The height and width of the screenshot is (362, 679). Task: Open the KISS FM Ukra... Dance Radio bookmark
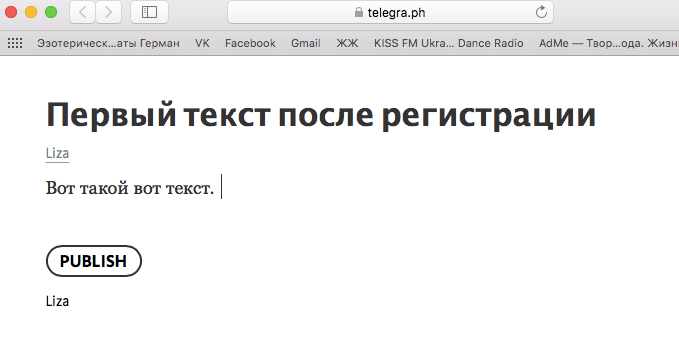(449, 43)
